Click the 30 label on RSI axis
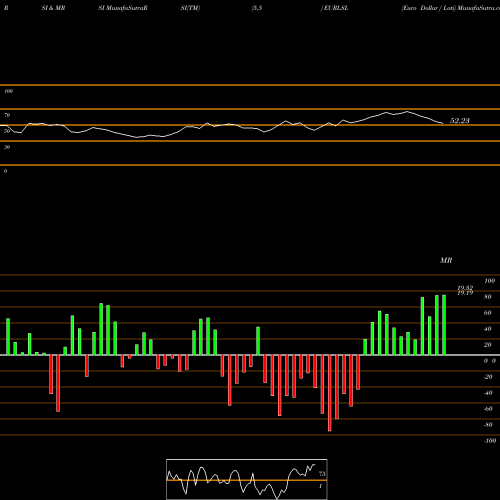Screen dimensions: 500x500 point(7,147)
